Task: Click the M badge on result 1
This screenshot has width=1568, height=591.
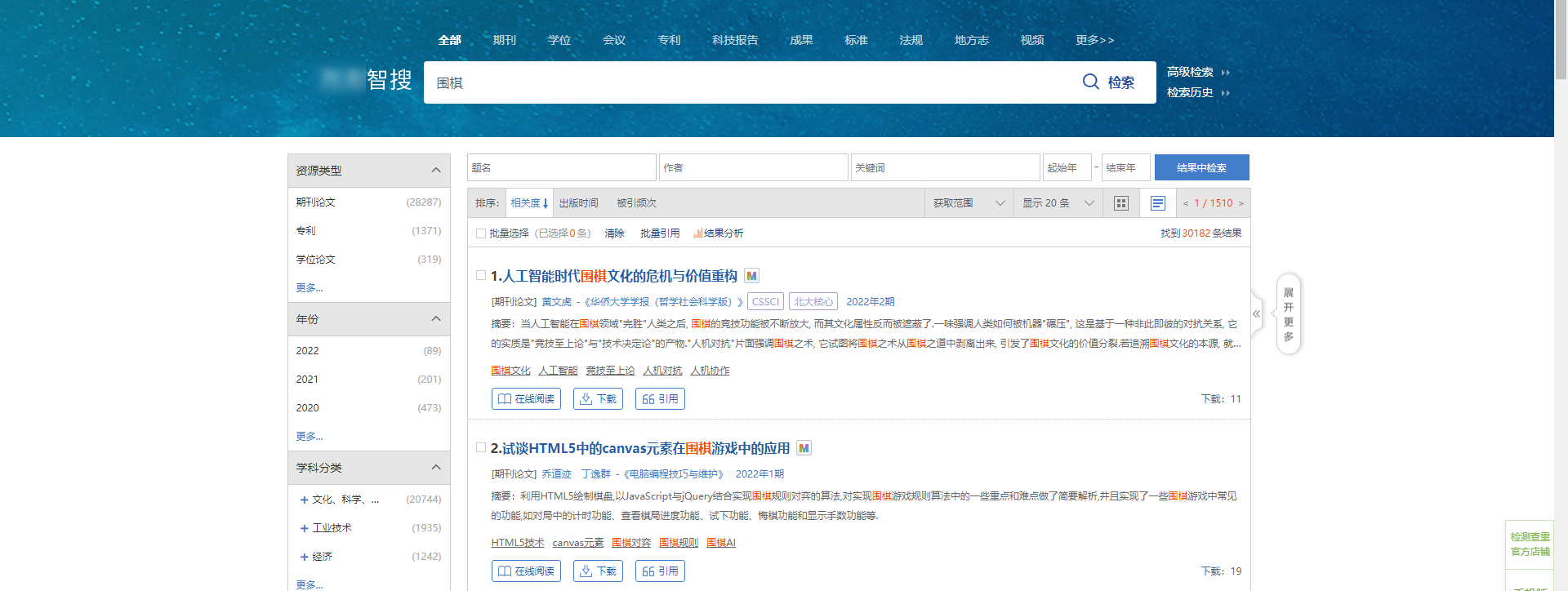Action: [751, 276]
